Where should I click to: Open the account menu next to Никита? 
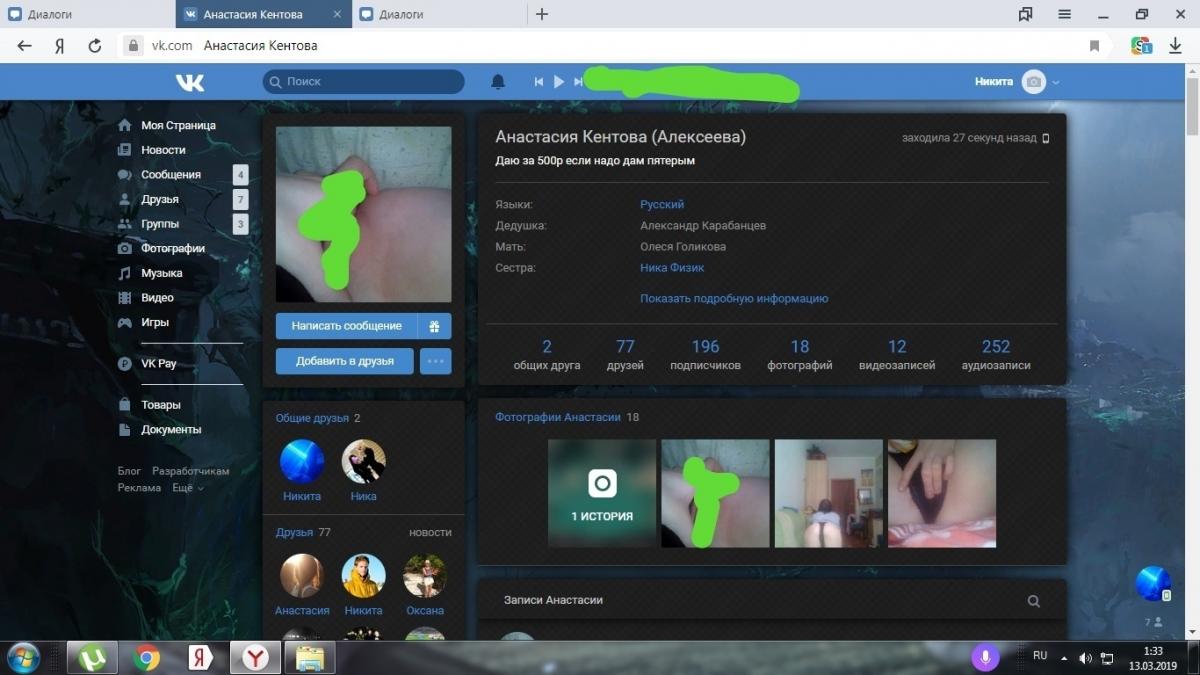pos(1055,82)
